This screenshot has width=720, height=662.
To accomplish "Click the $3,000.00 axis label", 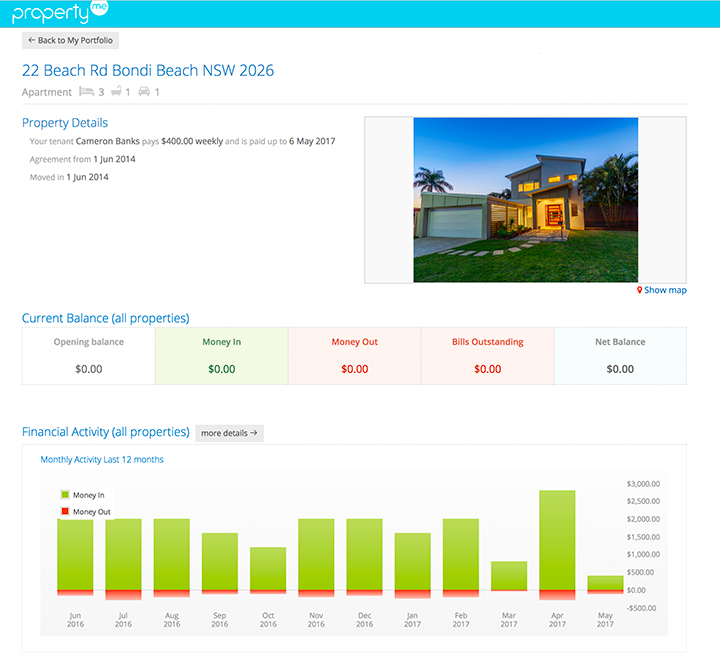I will tap(643, 483).
